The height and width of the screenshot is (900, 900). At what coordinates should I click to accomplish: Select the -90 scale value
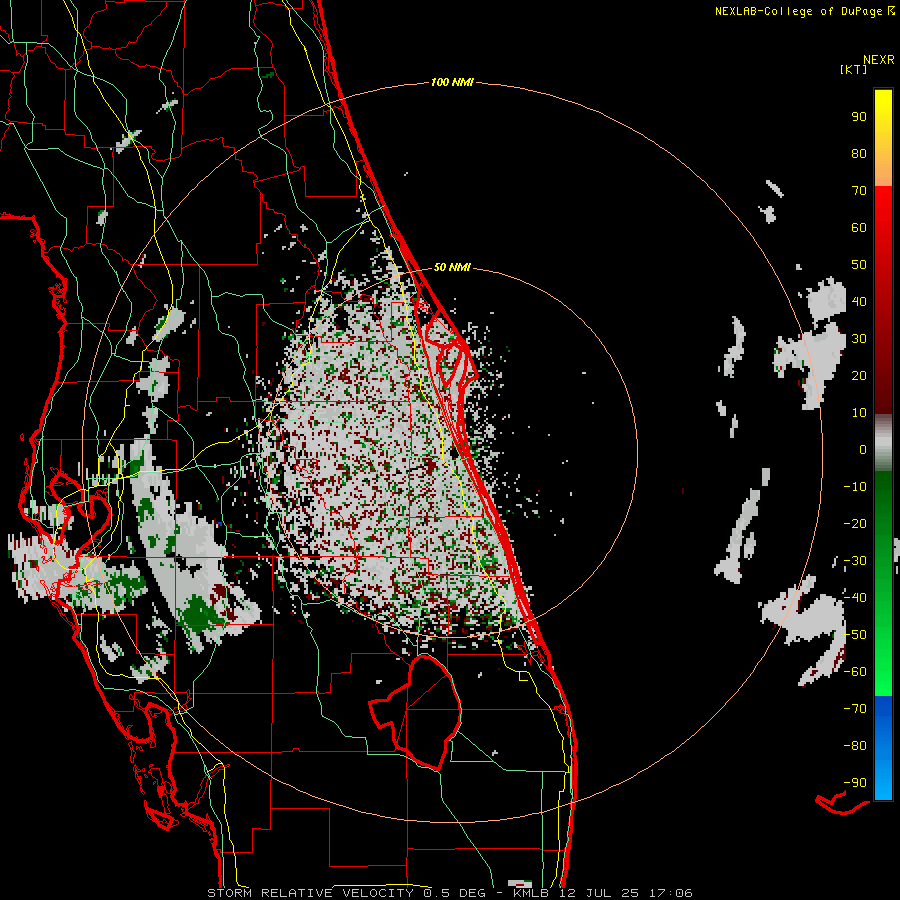(855, 783)
